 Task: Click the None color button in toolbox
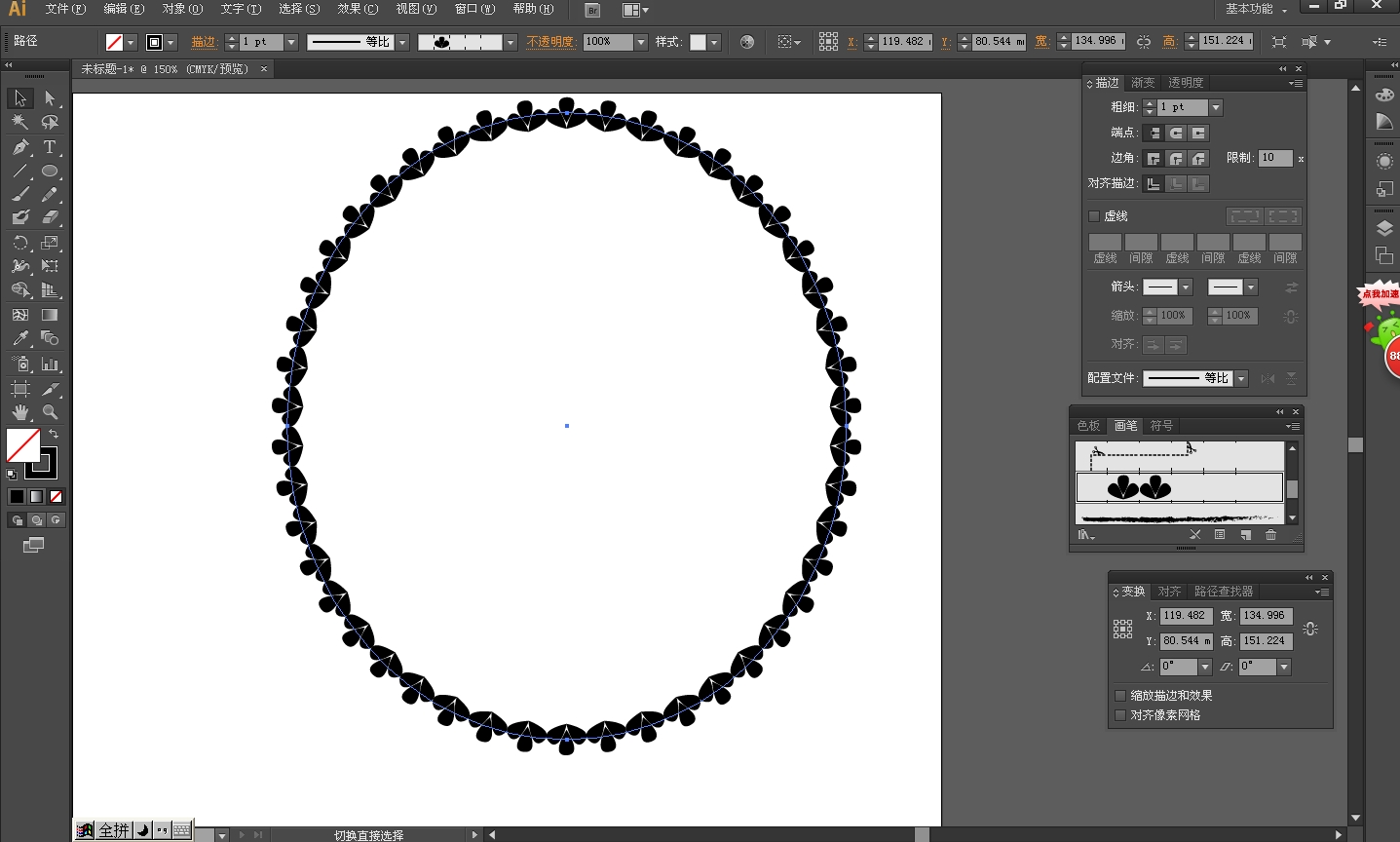tap(56, 497)
